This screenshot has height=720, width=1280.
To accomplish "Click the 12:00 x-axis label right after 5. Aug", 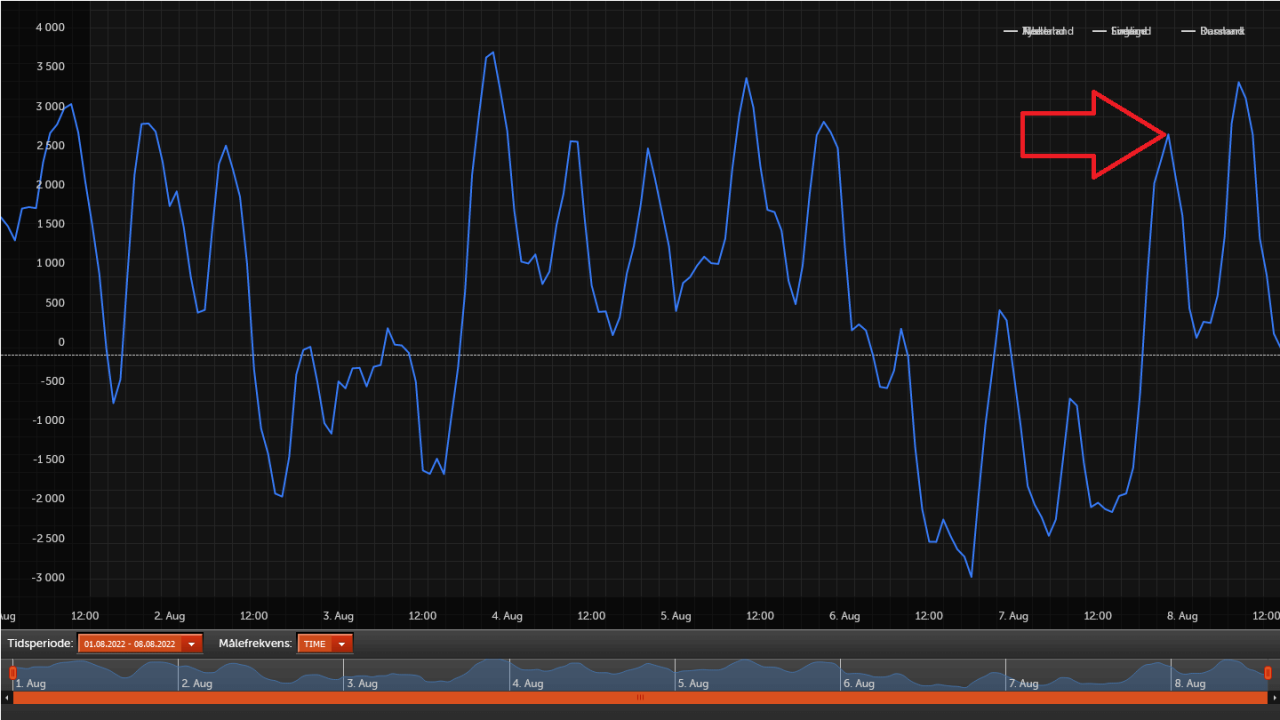I will click(761, 616).
